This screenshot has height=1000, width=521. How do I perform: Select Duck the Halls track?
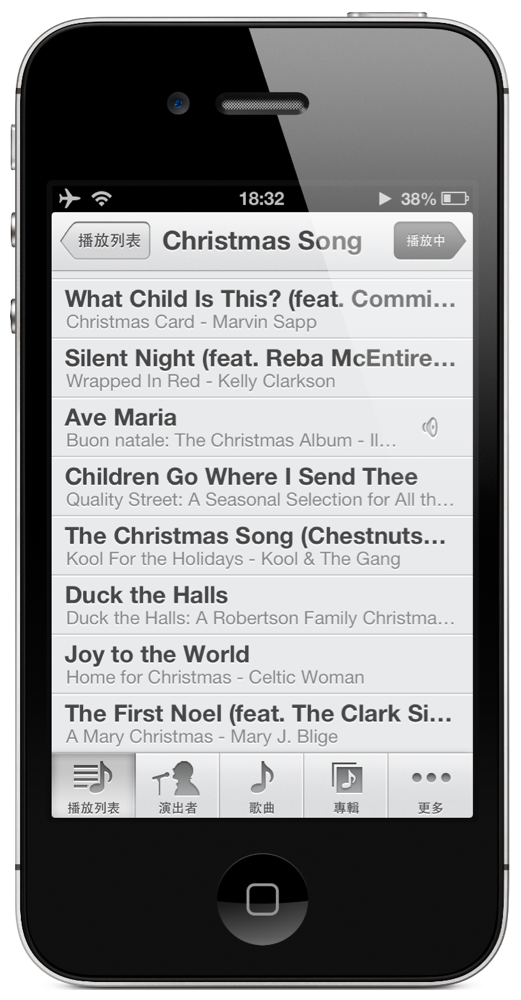[x=262, y=605]
